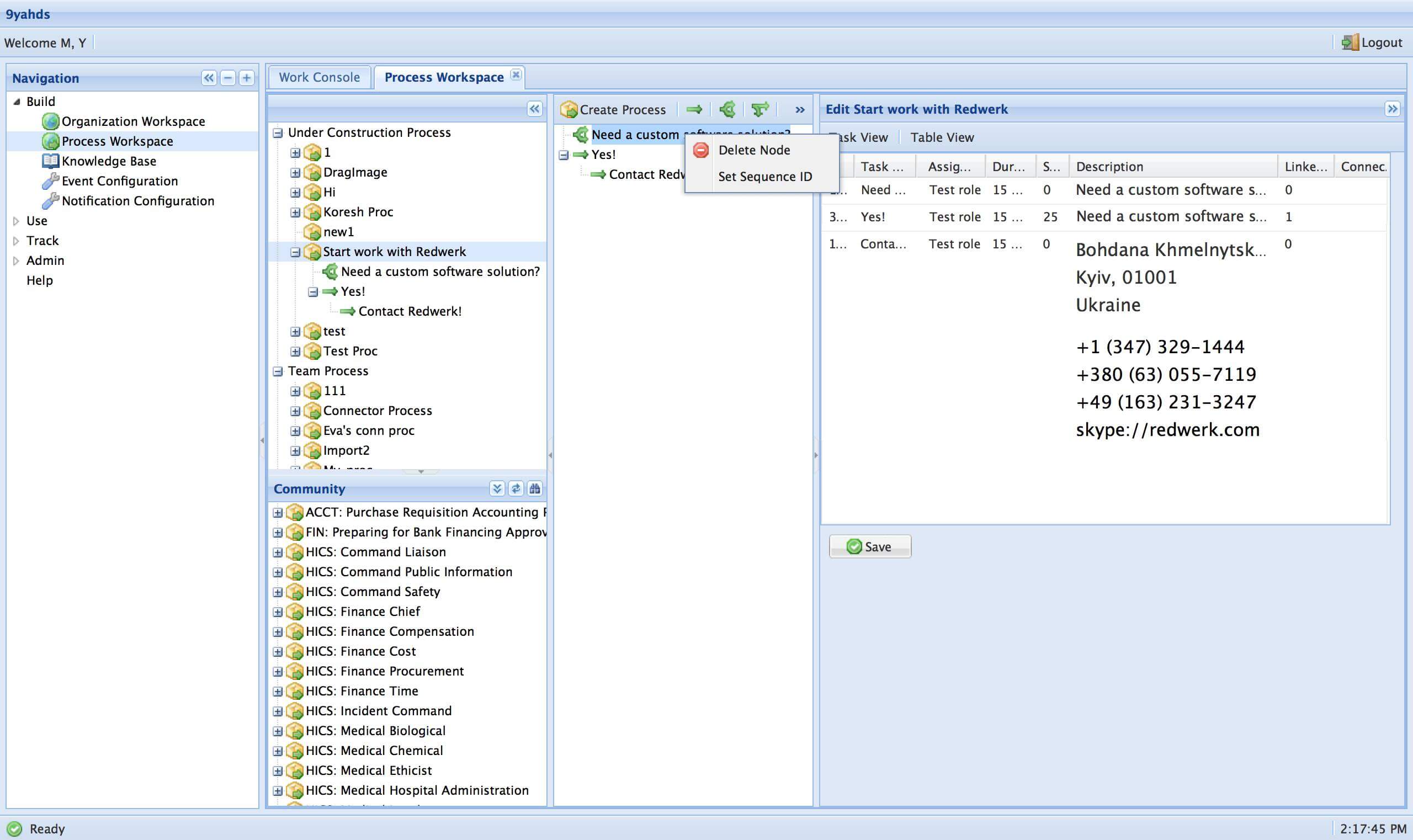This screenshot has width=1413, height=840.
Task: Select the Yes! row in task table
Action: click(x=1104, y=217)
